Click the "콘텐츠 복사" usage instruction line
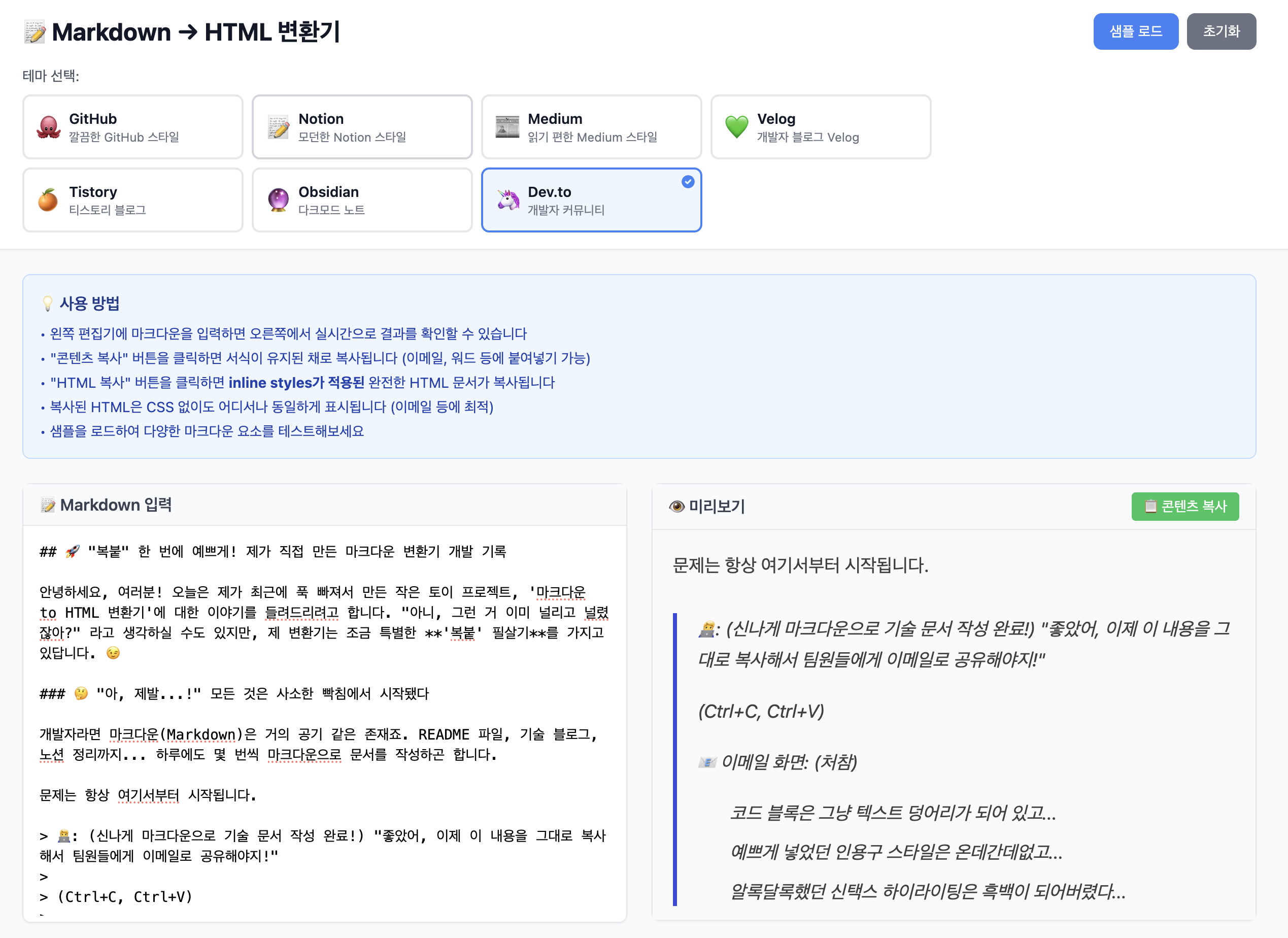Viewport: 1288px width, 938px height. pyautogui.click(x=320, y=358)
